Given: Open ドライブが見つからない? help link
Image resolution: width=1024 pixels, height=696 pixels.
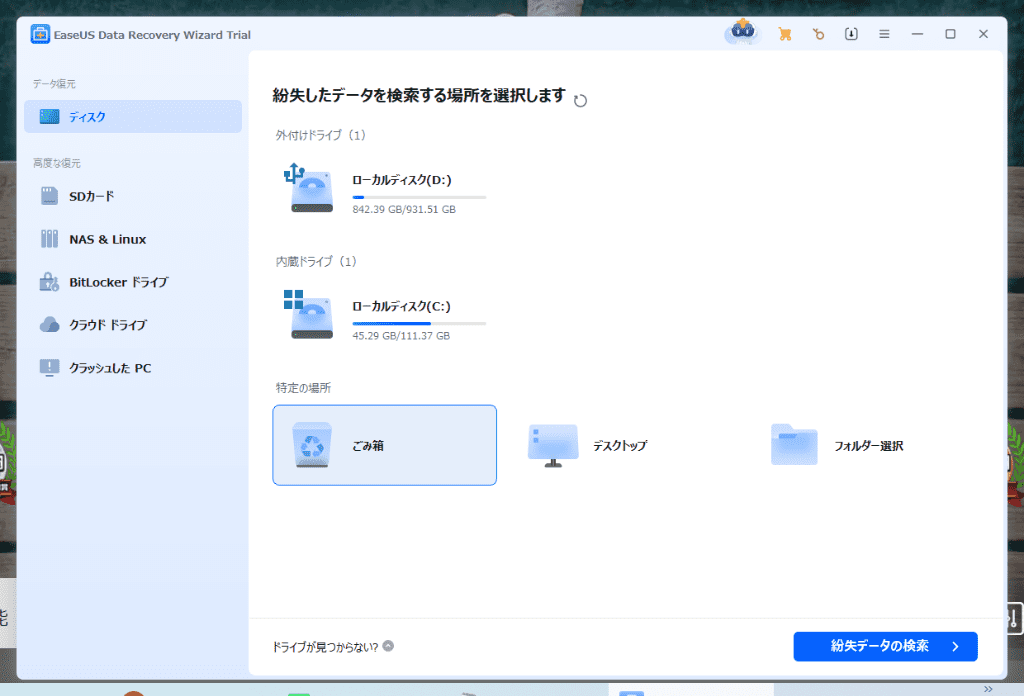Looking at the screenshot, I should click(x=325, y=647).
